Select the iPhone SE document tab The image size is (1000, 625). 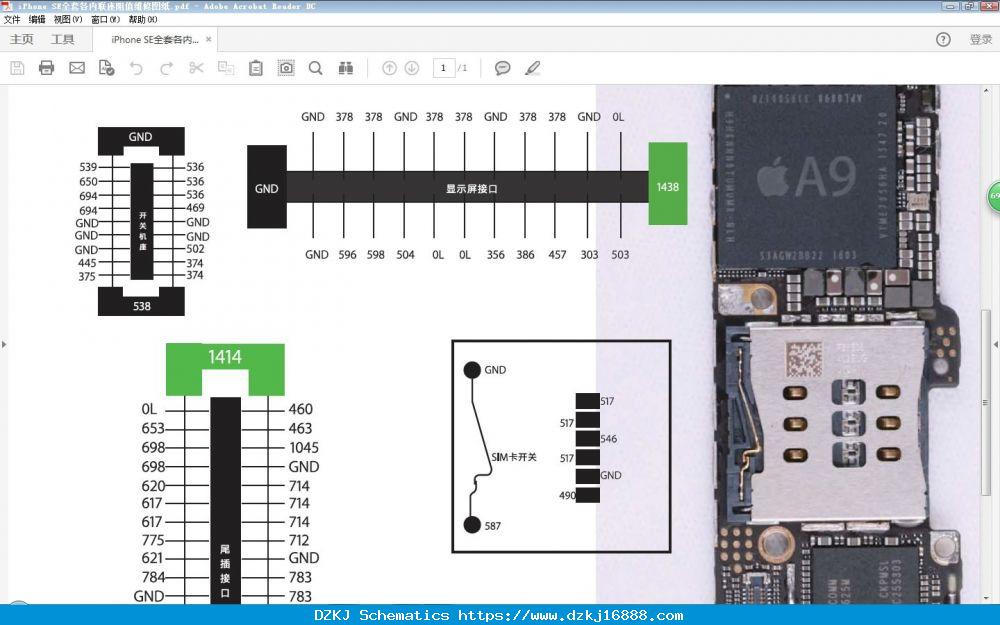pyautogui.click(x=155, y=40)
